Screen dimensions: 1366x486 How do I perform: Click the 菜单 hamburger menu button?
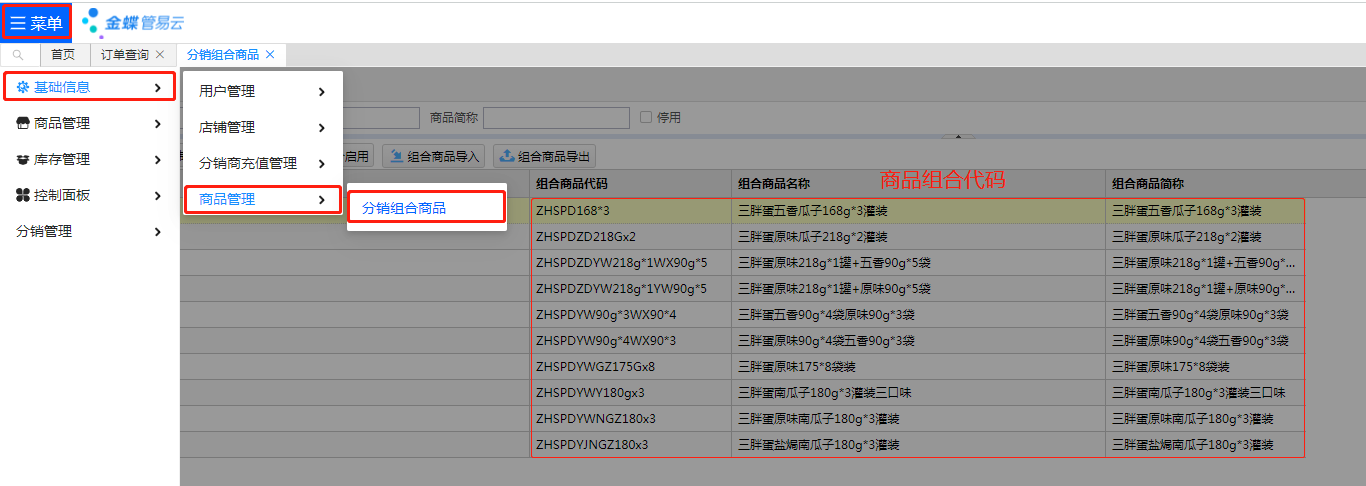[x=36, y=23]
